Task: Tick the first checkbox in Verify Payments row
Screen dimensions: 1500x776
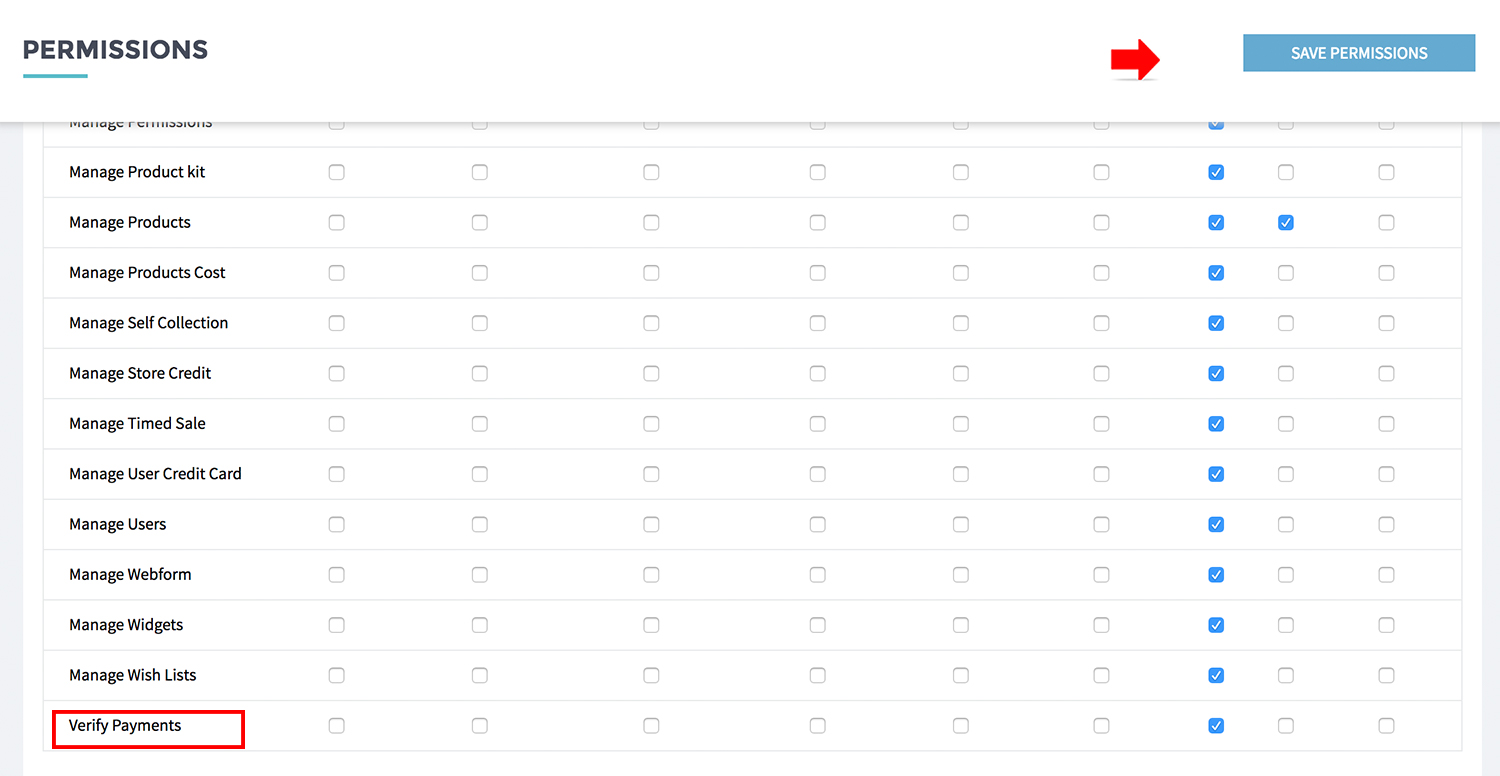Action: (336, 726)
